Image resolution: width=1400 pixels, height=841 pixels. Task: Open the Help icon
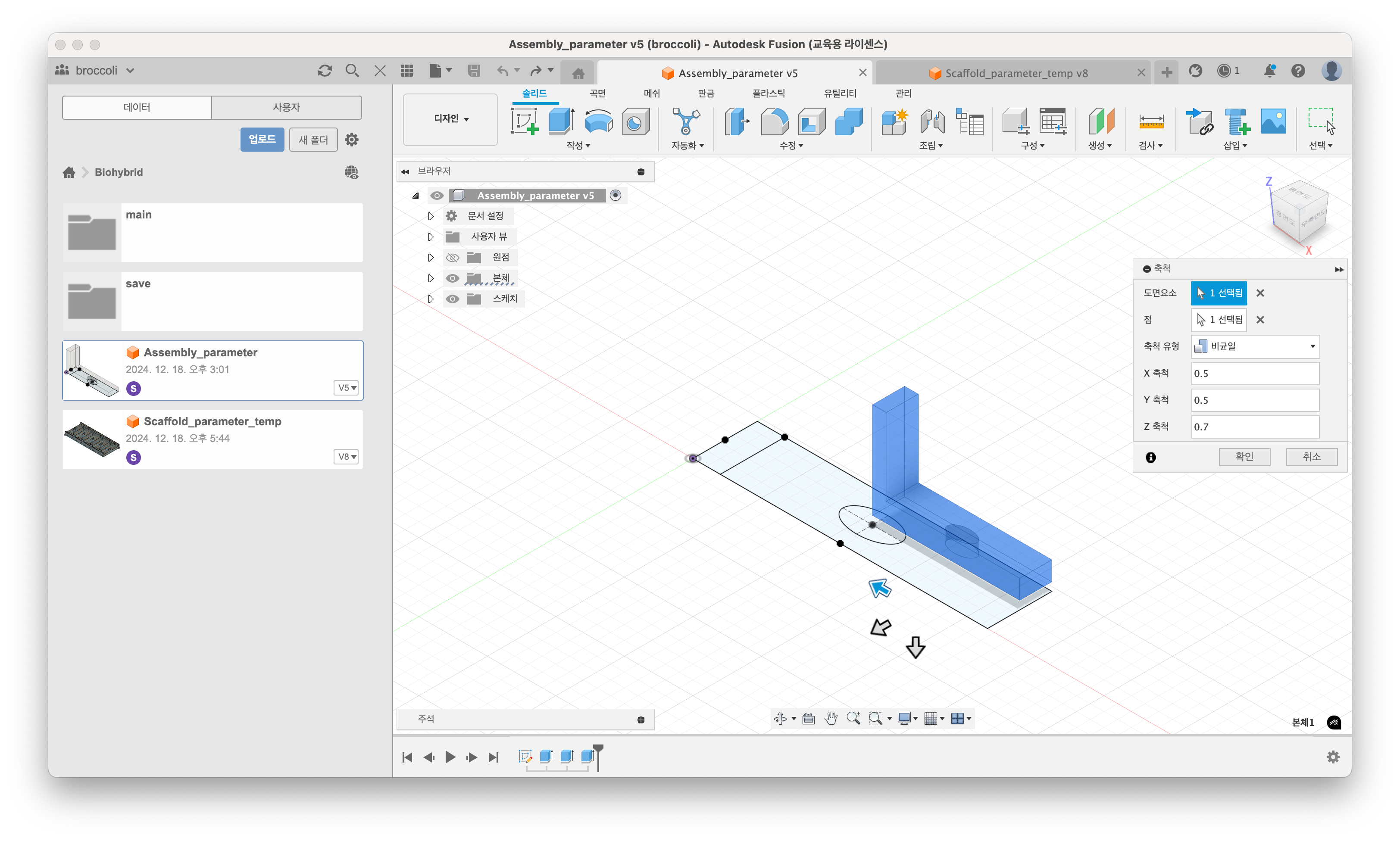tap(1298, 71)
